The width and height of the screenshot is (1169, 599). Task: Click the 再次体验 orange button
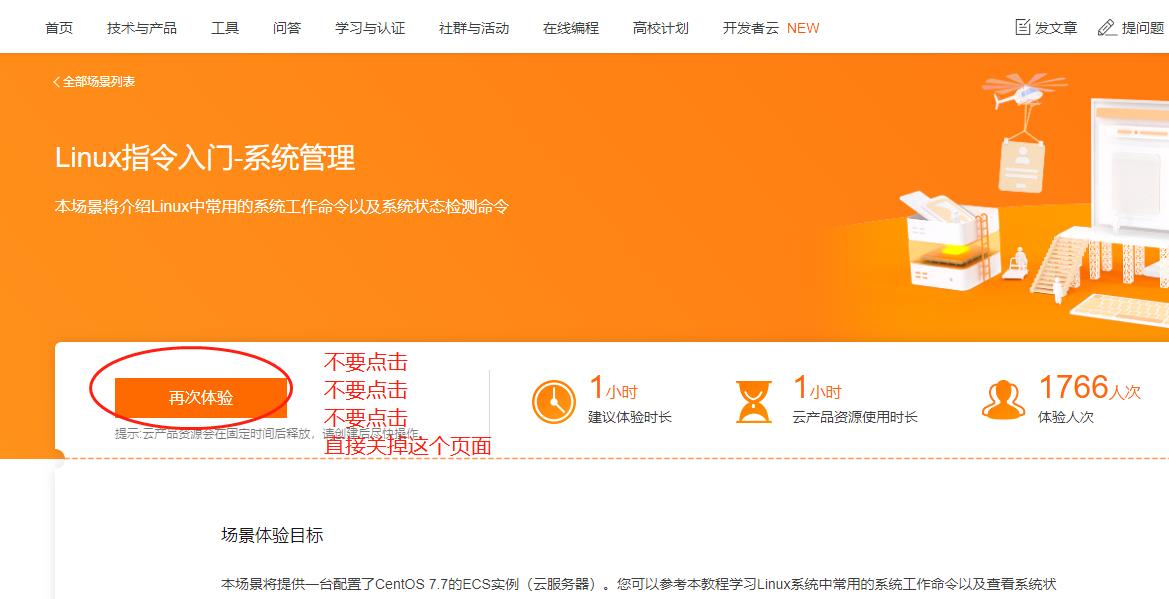click(x=201, y=398)
